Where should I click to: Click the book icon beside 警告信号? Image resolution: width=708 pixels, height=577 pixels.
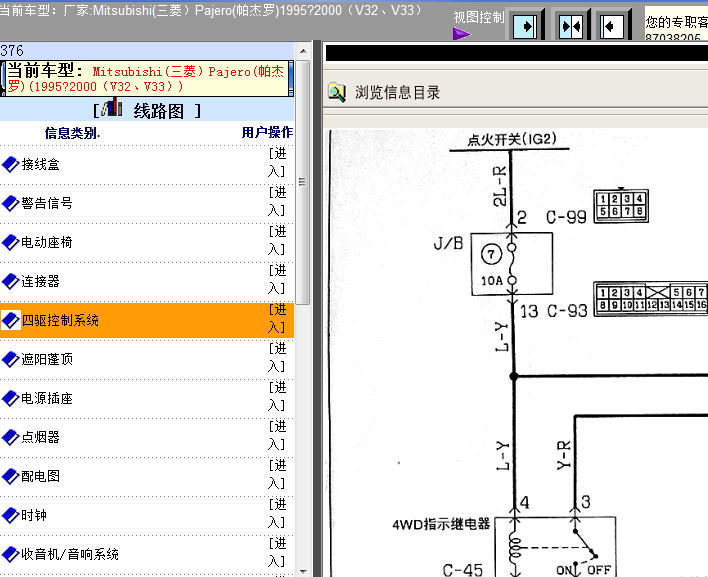pyautogui.click(x=10, y=203)
